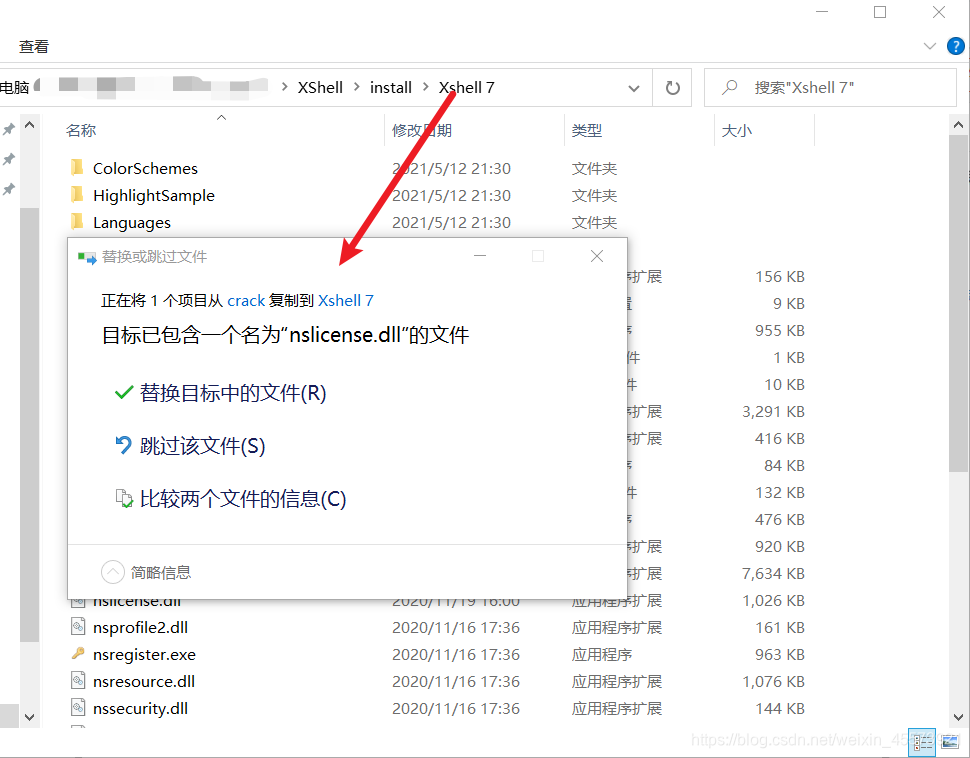Choose 跳过该文件(S) option
This screenshot has width=970, height=758.
(202, 446)
